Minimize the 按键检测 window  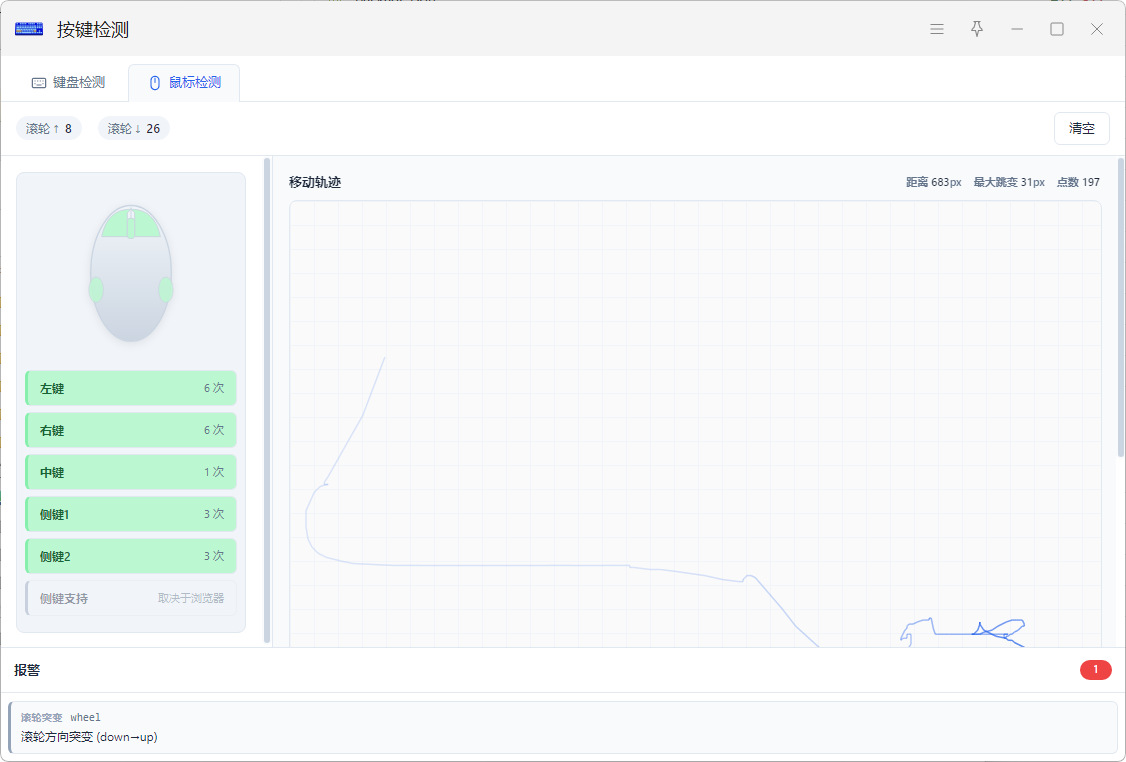point(1017,29)
